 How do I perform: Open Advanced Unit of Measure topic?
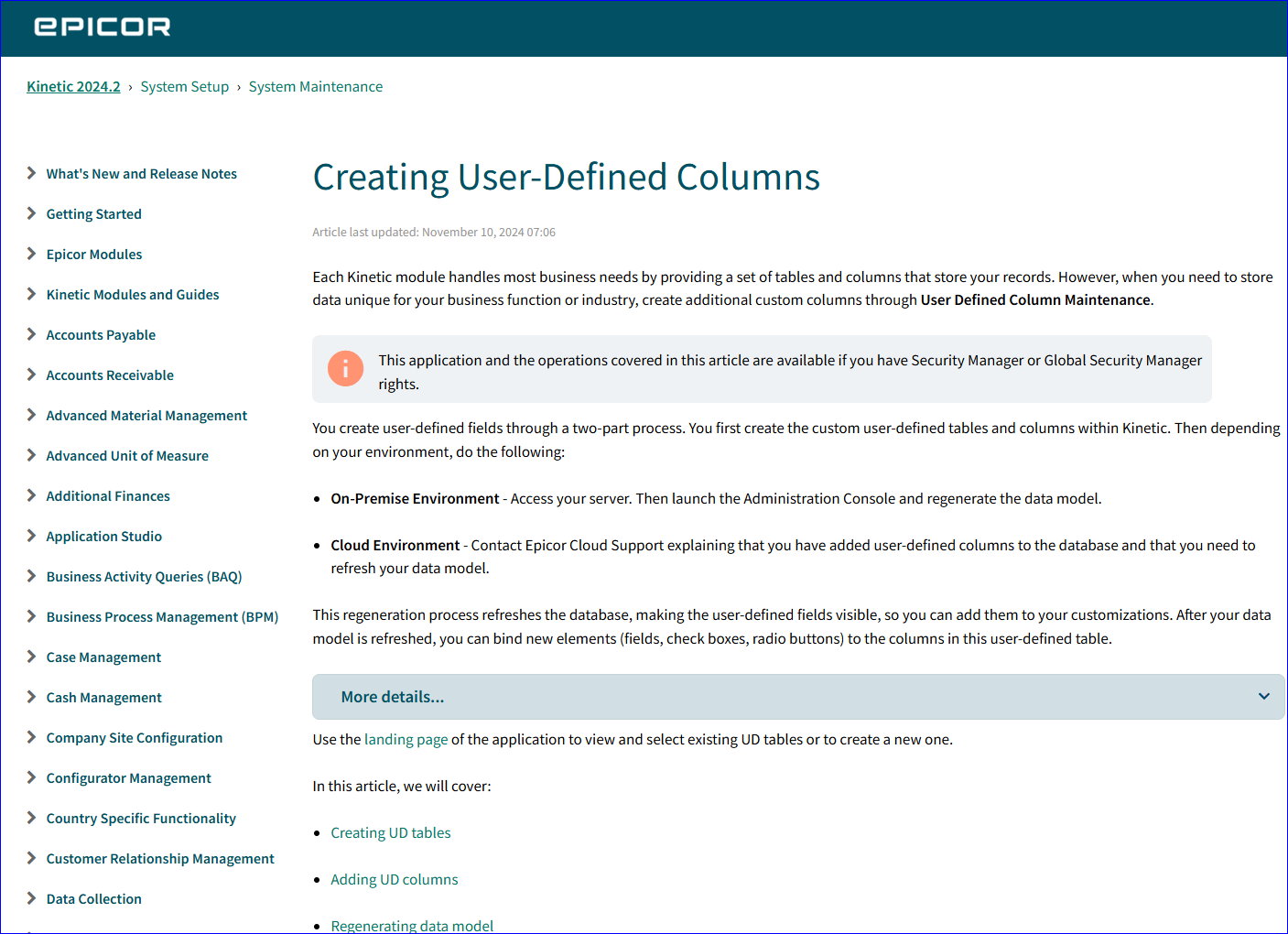(x=127, y=456)
